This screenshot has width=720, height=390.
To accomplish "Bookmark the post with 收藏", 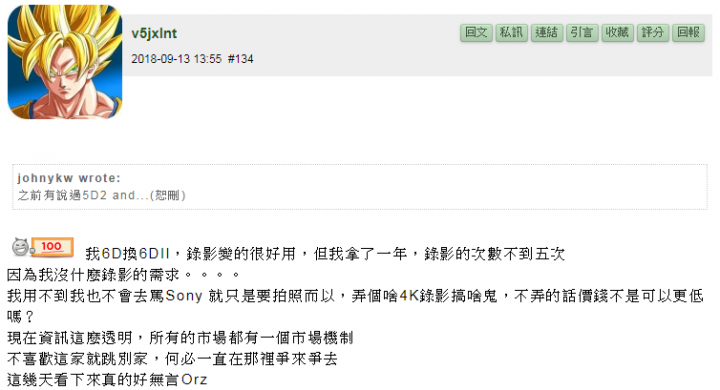I will click(x=617, y=33).
